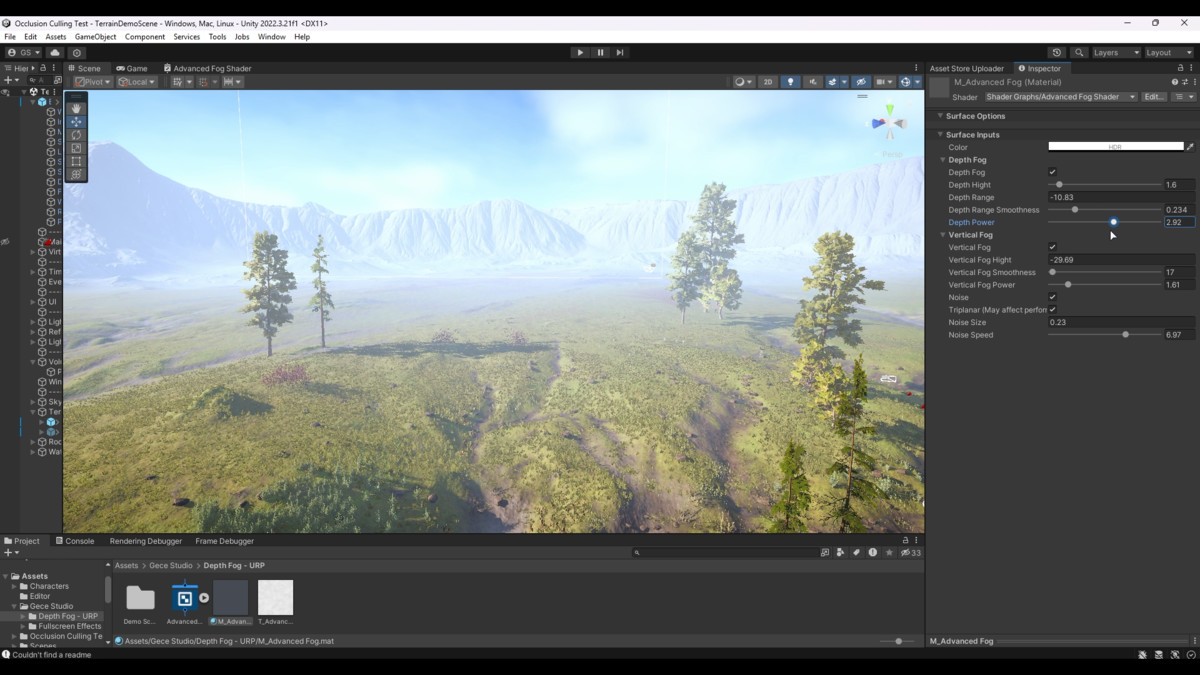Select the Rect transform tool
Screen dimensions: 1200x675
(76, 161)
